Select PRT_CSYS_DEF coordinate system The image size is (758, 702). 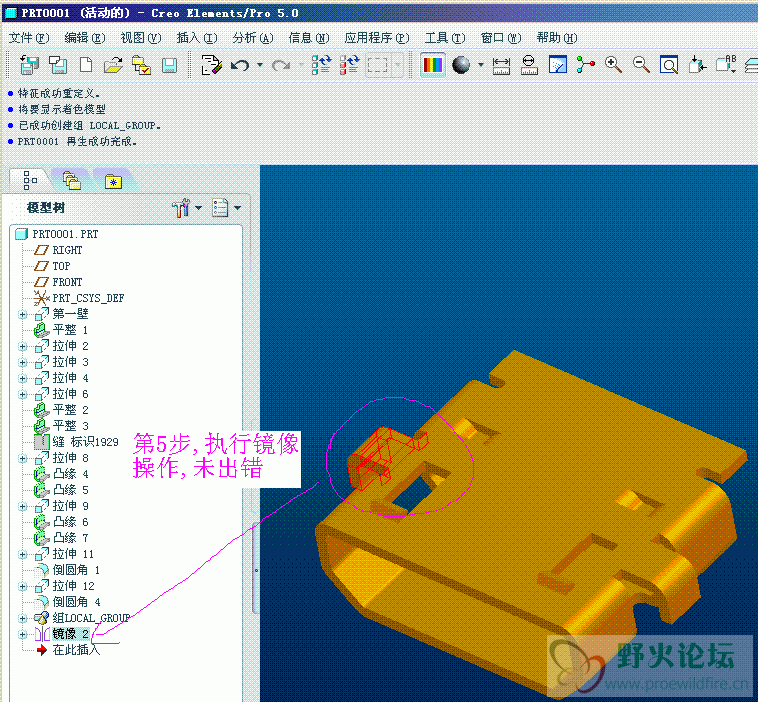click(x=79, y=298)
